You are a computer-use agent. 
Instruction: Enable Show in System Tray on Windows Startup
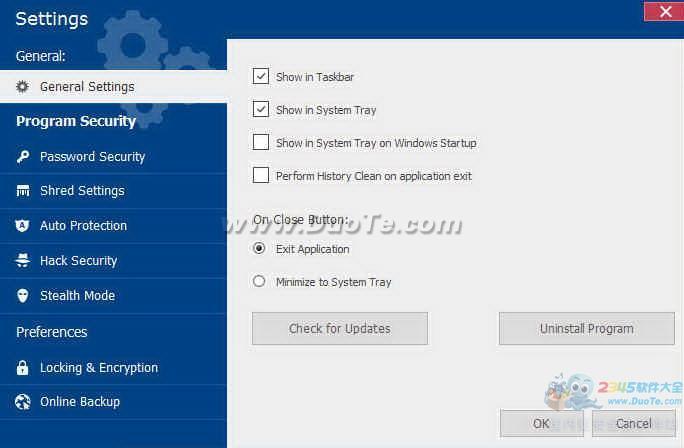[261, 142]
